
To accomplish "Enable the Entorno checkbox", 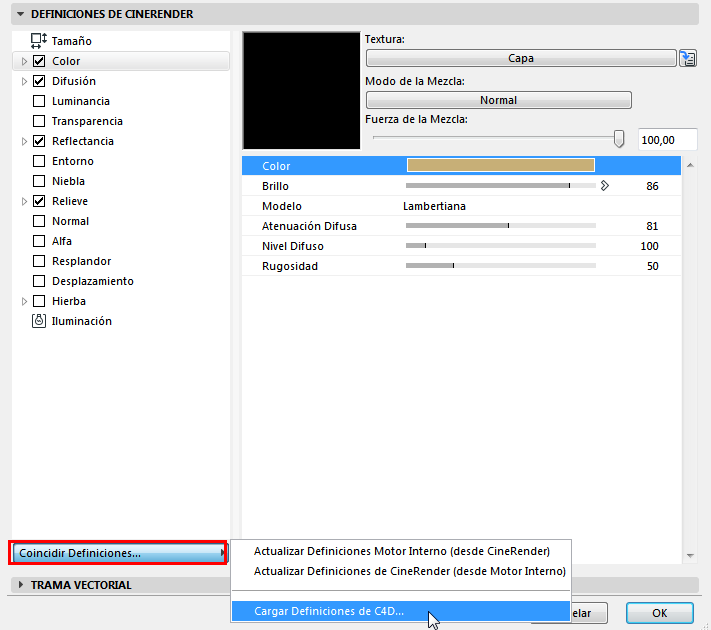I will 39,161.
